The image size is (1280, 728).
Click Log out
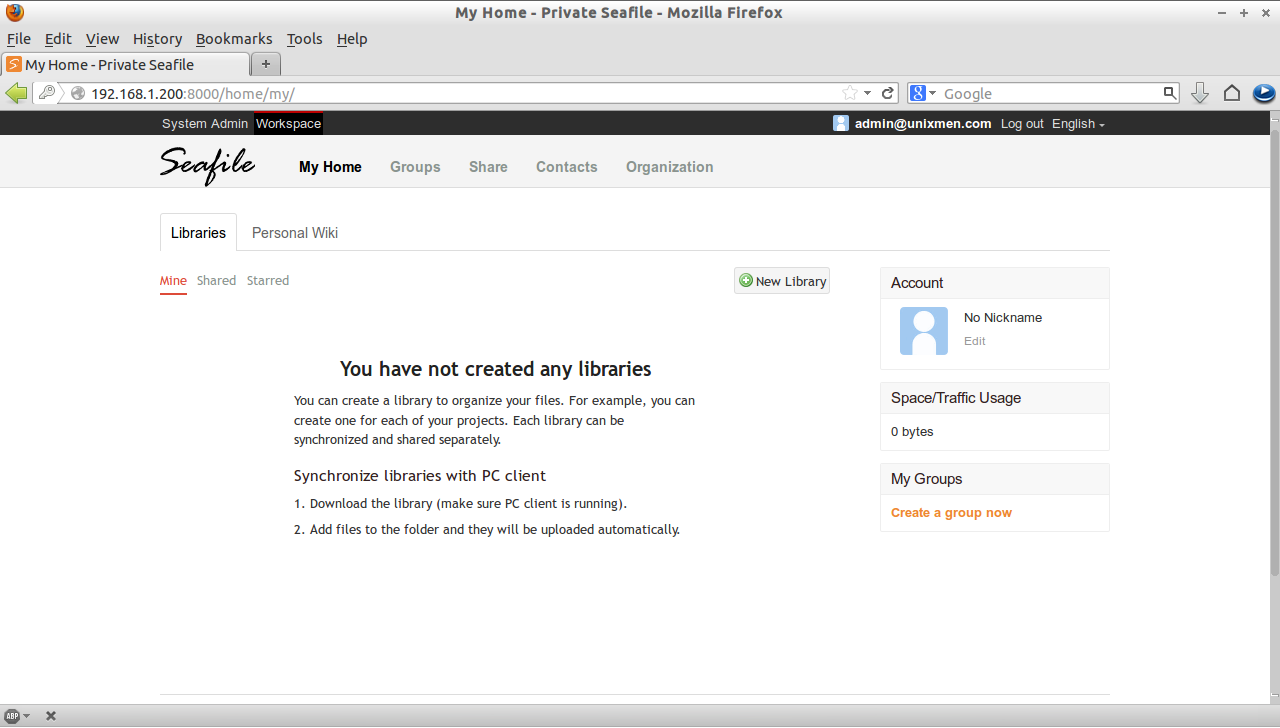pos(1022,124)
